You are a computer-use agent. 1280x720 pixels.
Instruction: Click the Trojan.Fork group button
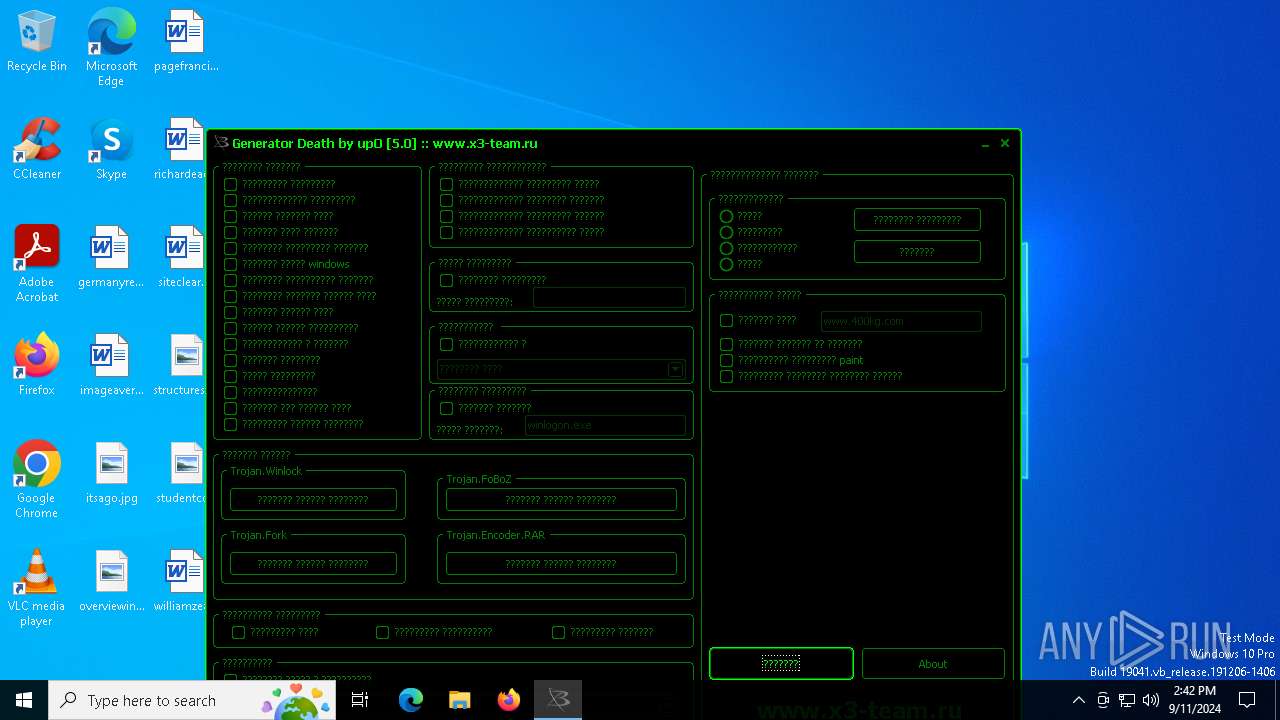click(x=313, y=563)
